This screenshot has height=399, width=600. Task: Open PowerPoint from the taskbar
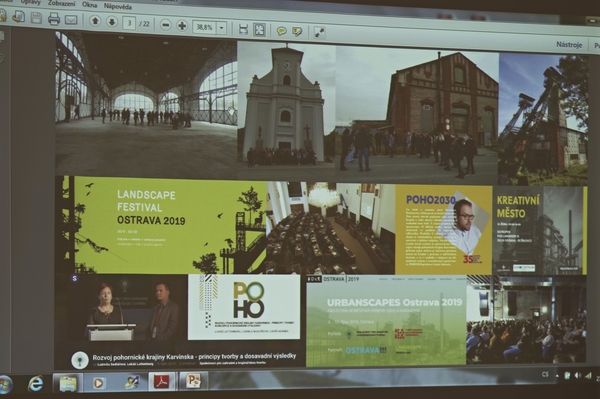pos(194,381)
